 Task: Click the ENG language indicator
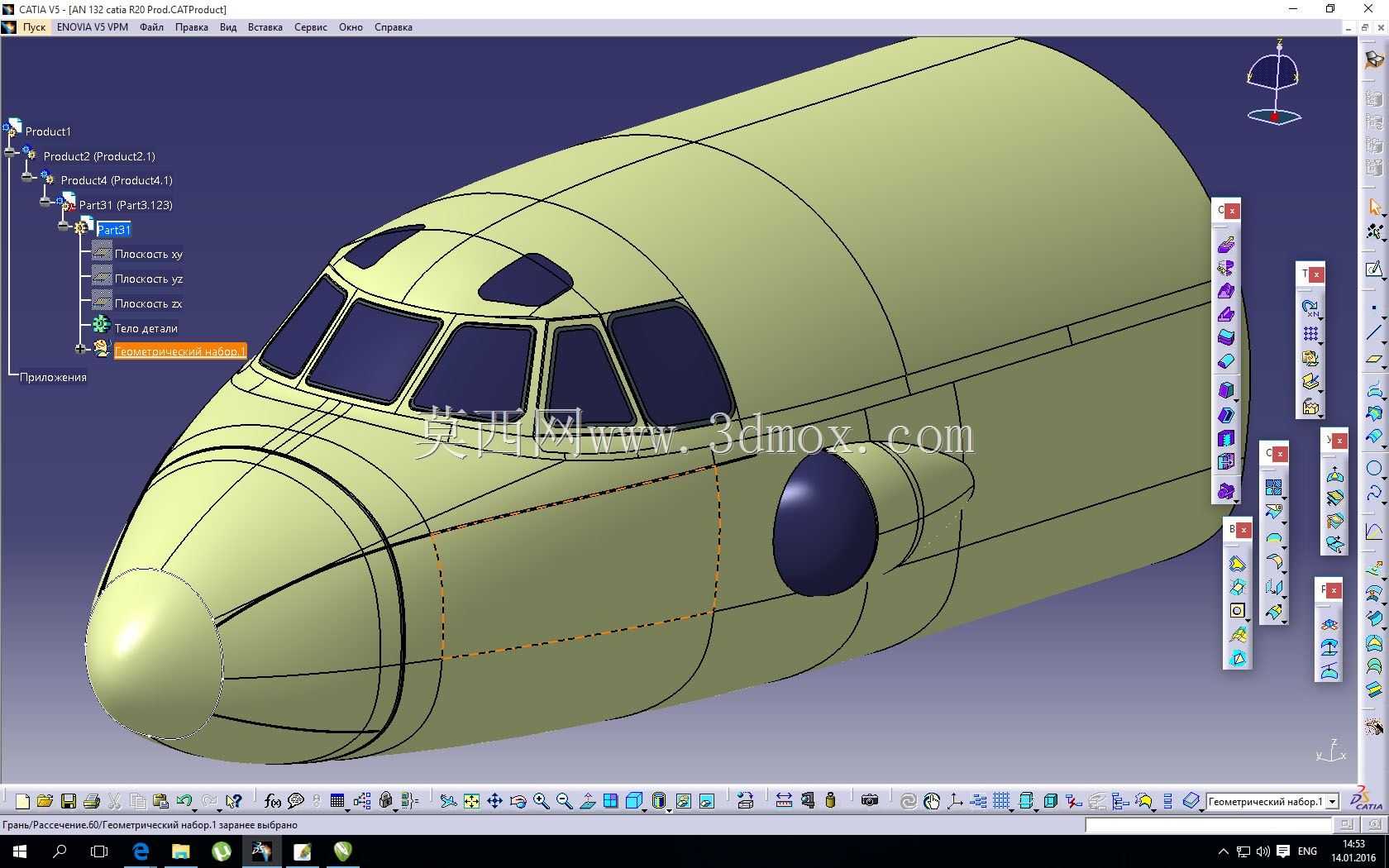(x=1307, y=851)
